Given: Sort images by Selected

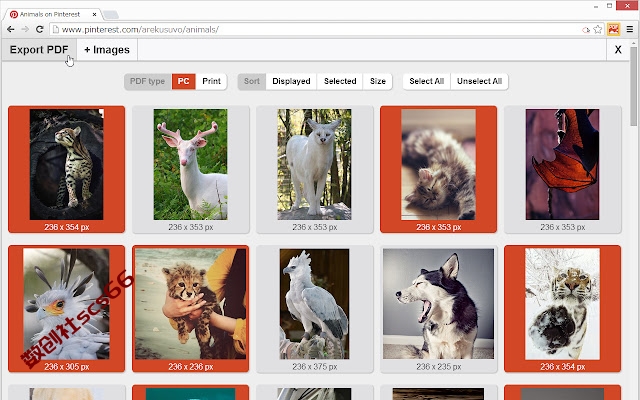Looking at the screenshot, I should tap(340, 81).
